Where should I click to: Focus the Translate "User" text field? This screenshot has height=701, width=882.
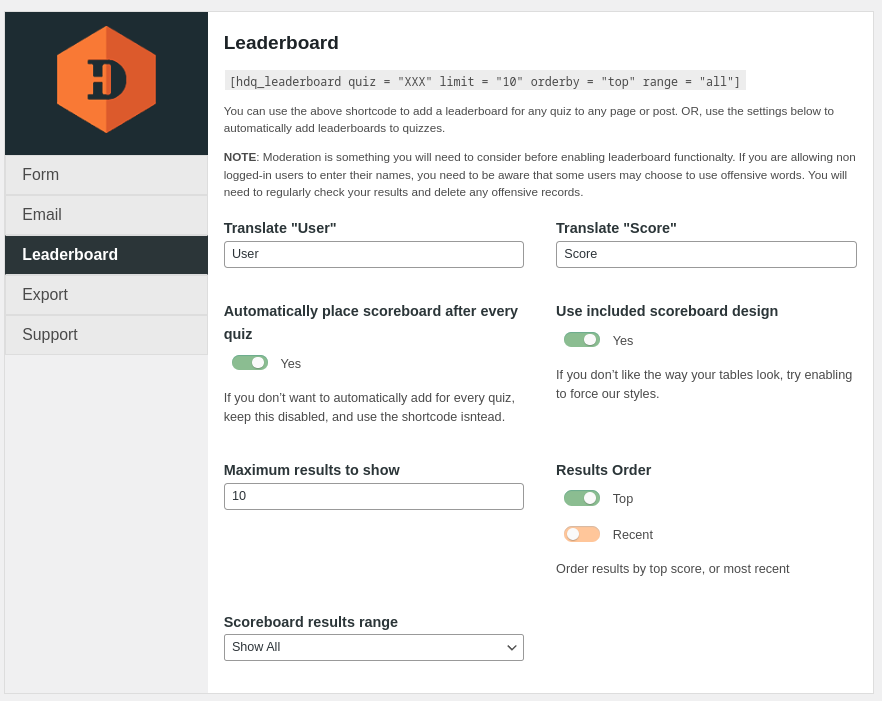click(373, 254)
